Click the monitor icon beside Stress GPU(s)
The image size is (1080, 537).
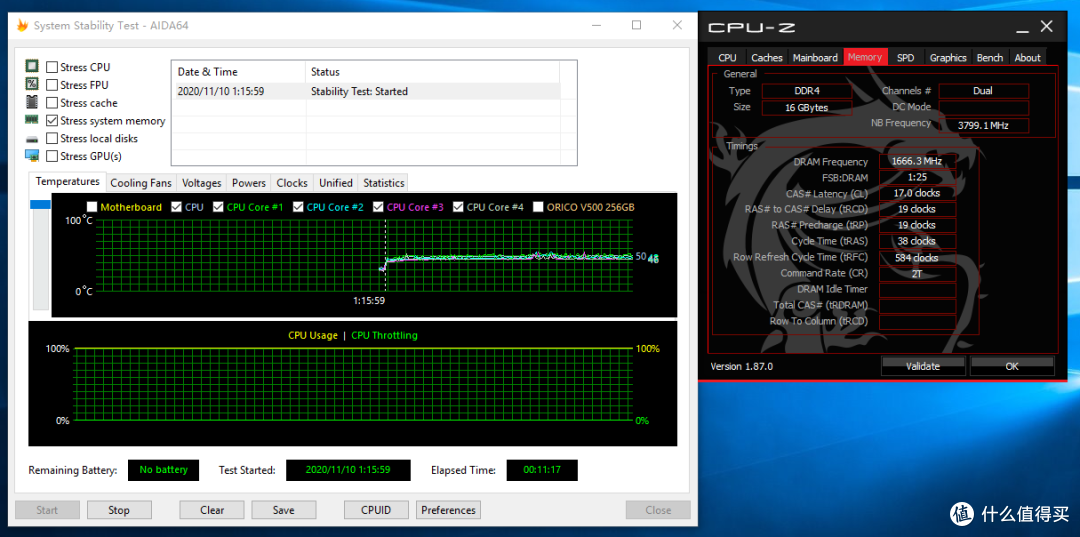(x=32, y=156)
